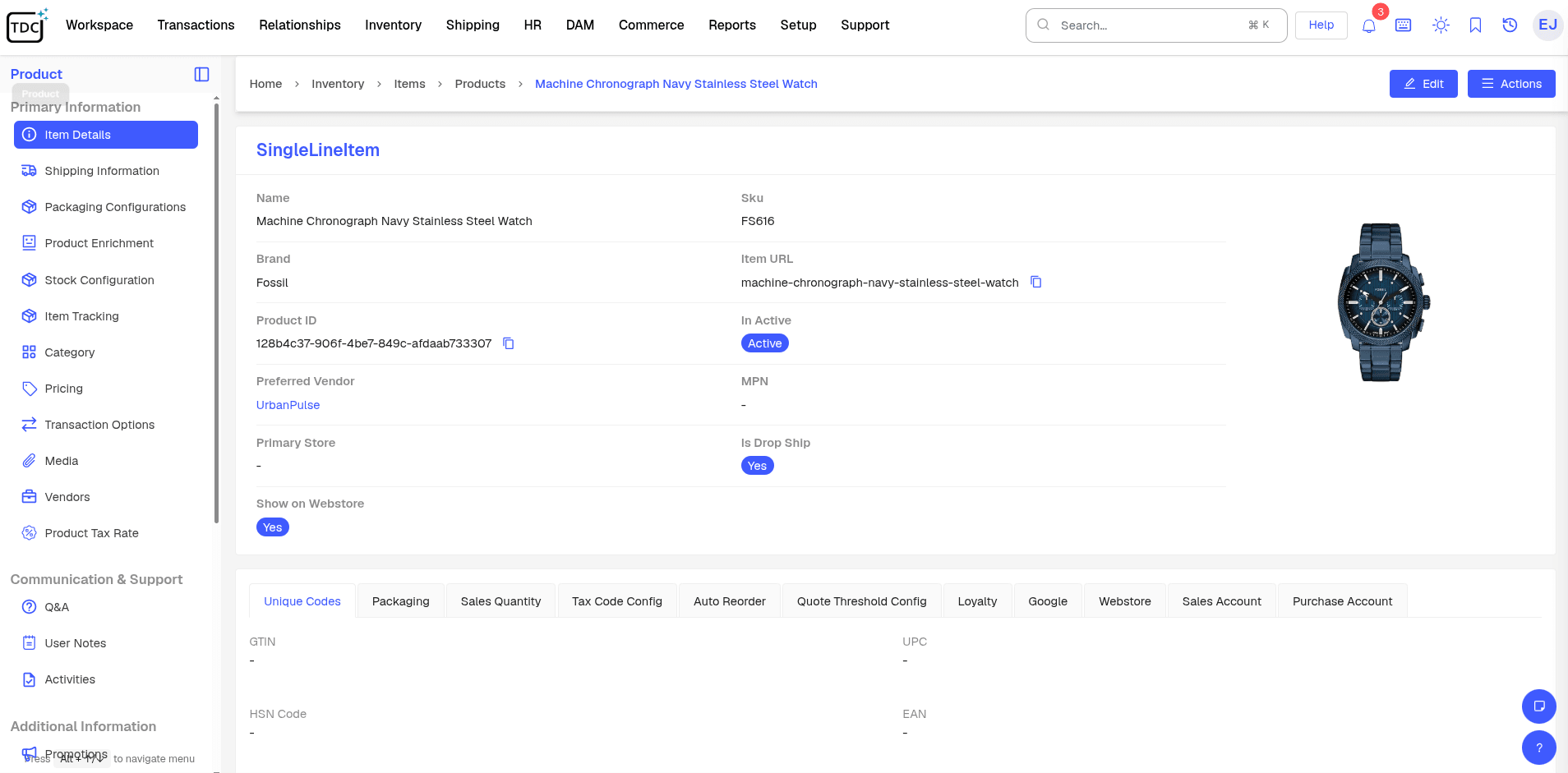Toggle the light/dark theme sun icon
1568x773 pixels.
[x=1441, y=25]
